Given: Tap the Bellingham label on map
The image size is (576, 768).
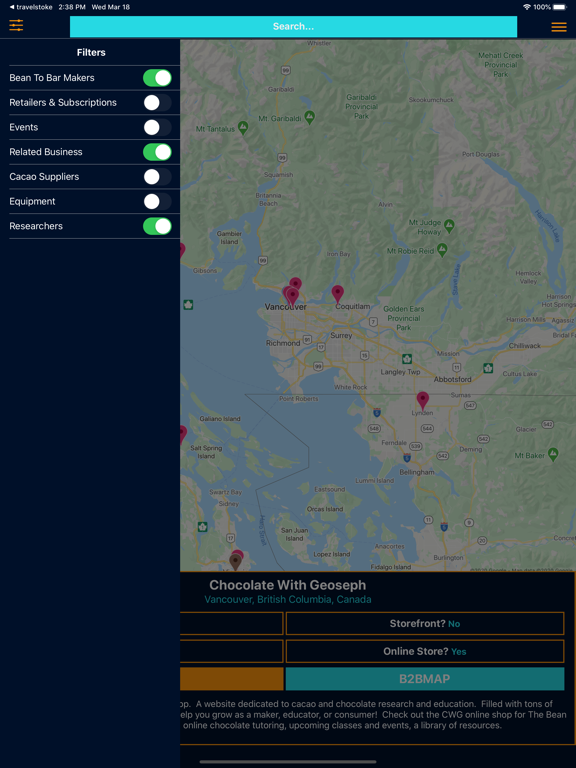Looking at the screenshot, I should (417, 472).
